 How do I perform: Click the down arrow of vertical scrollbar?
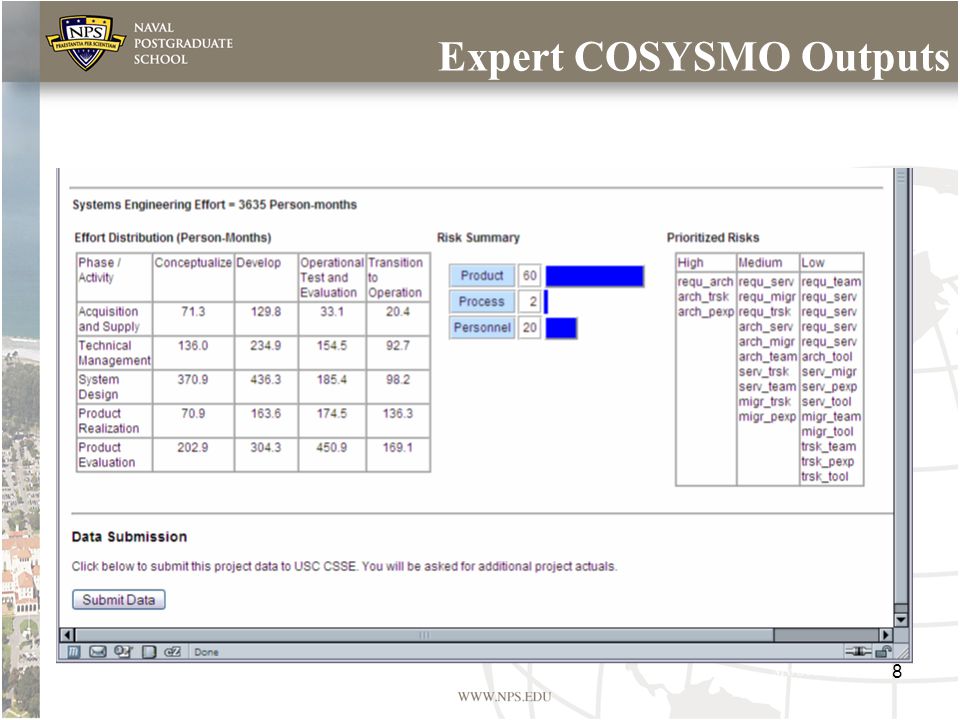pyautogui.click(x=901, y=619)
